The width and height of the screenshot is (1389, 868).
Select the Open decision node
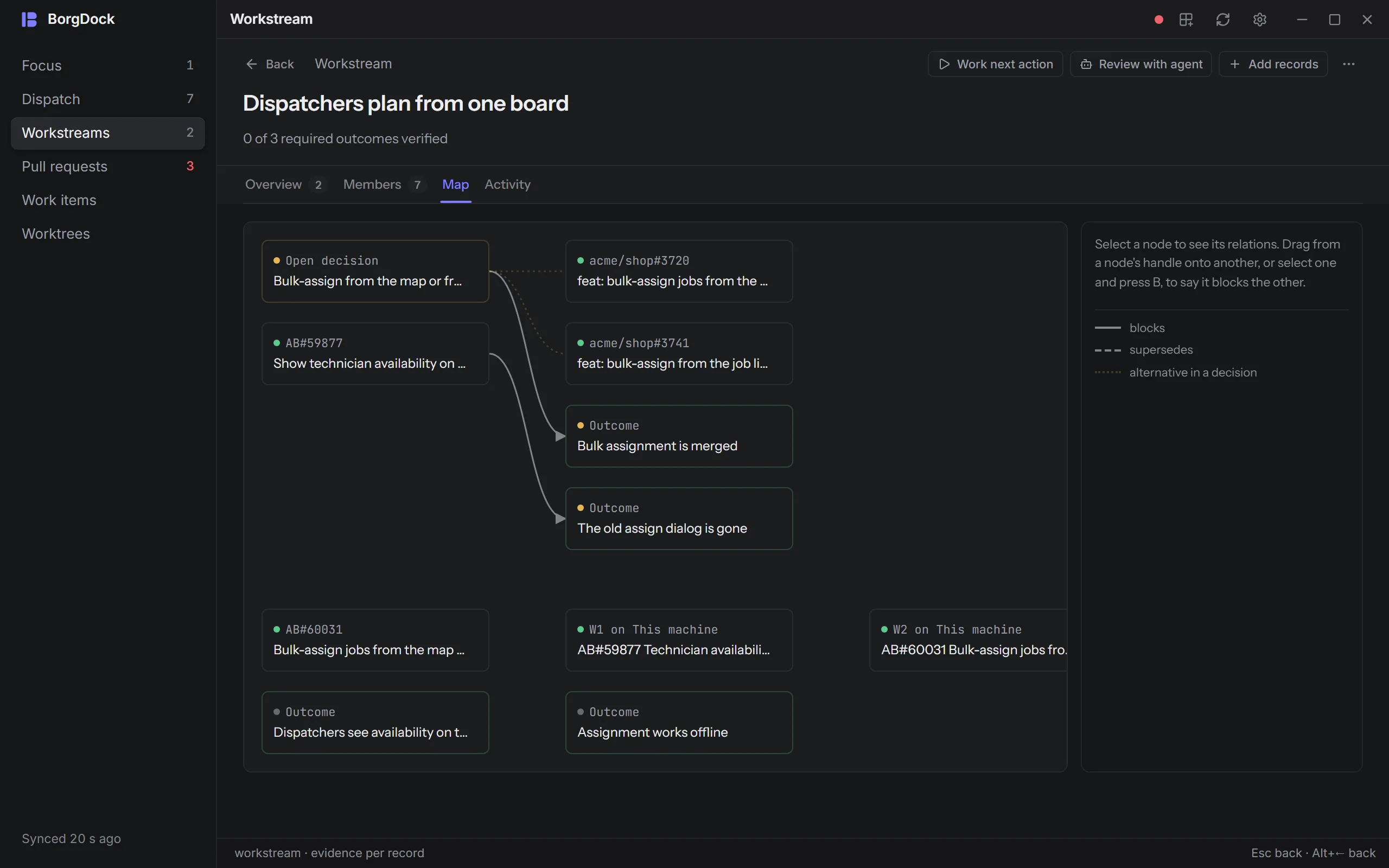(x=375, y=272)
